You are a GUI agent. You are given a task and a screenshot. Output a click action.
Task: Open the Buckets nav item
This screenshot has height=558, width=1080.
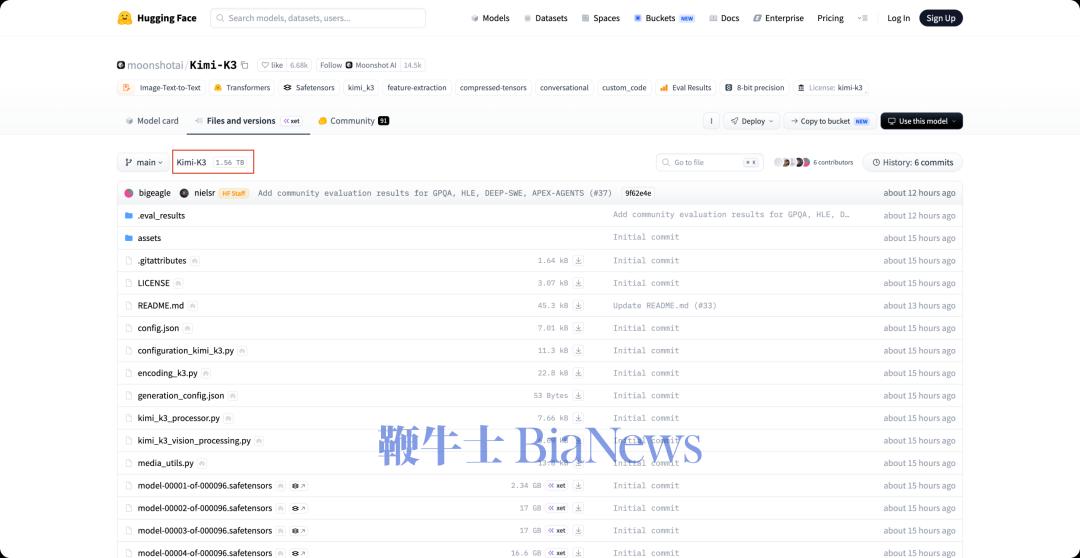click(x=664, y=18)
